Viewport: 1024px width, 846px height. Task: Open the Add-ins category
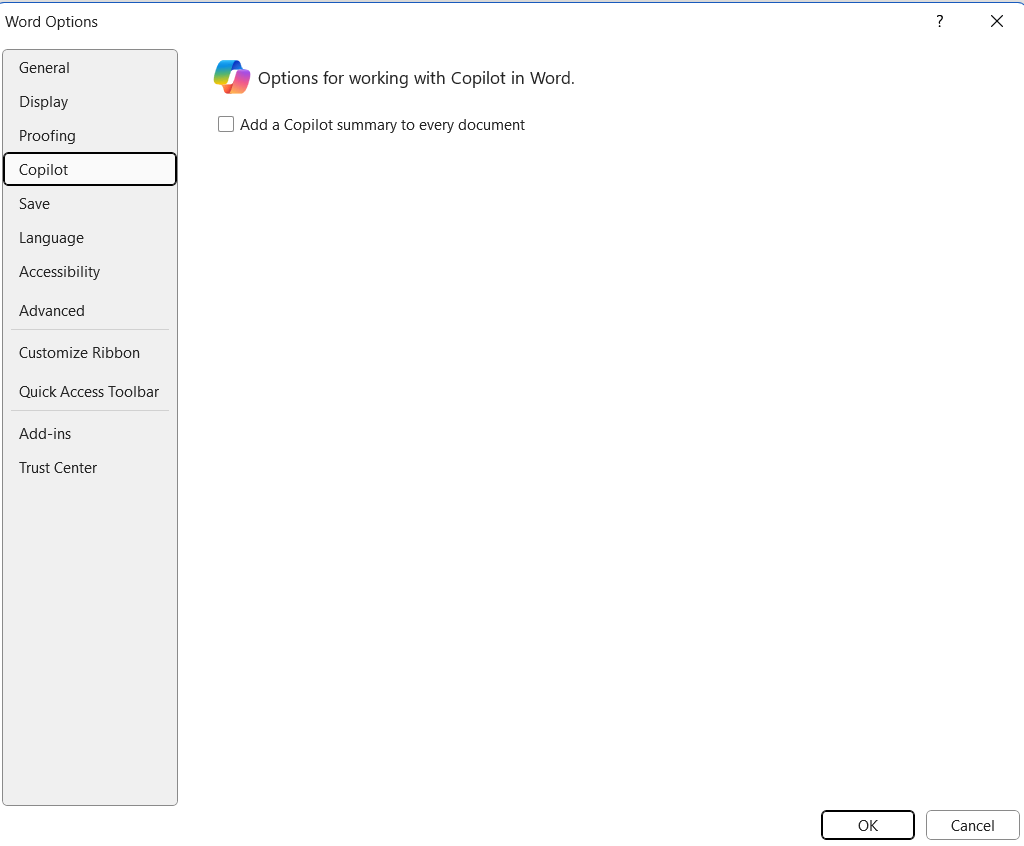tap(89, 434)
